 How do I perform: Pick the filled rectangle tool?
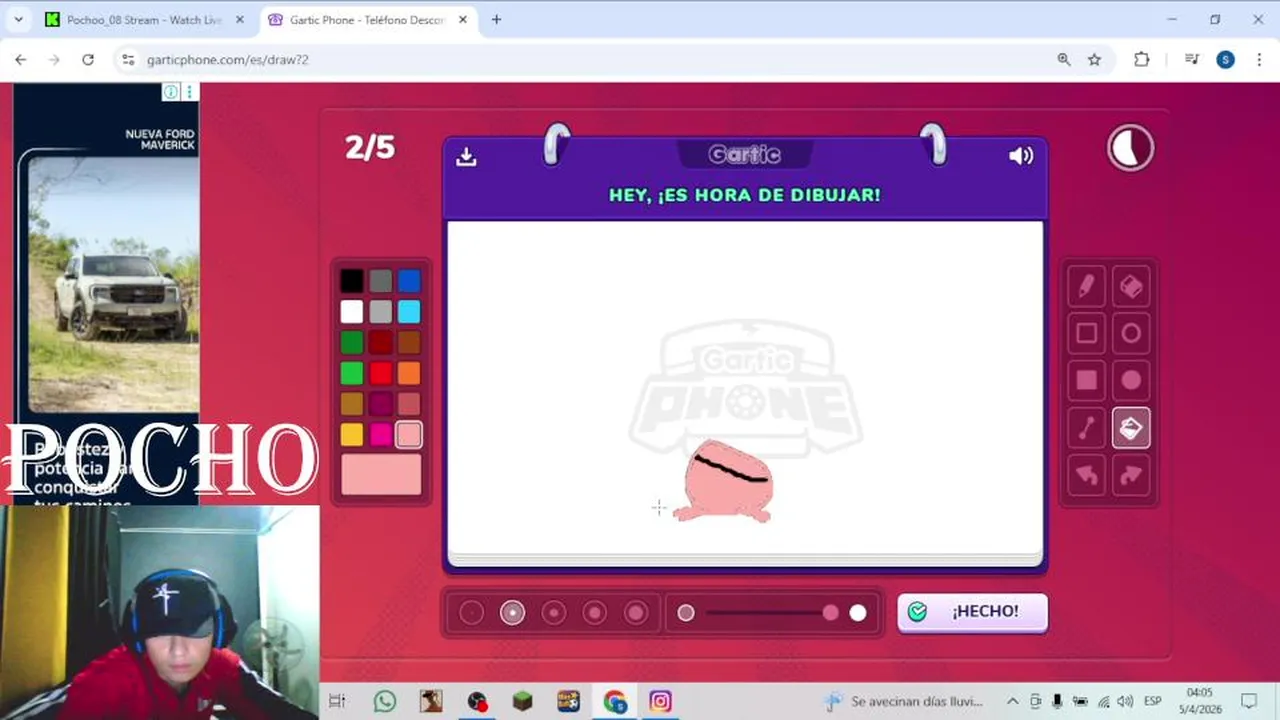point(1087,380)
